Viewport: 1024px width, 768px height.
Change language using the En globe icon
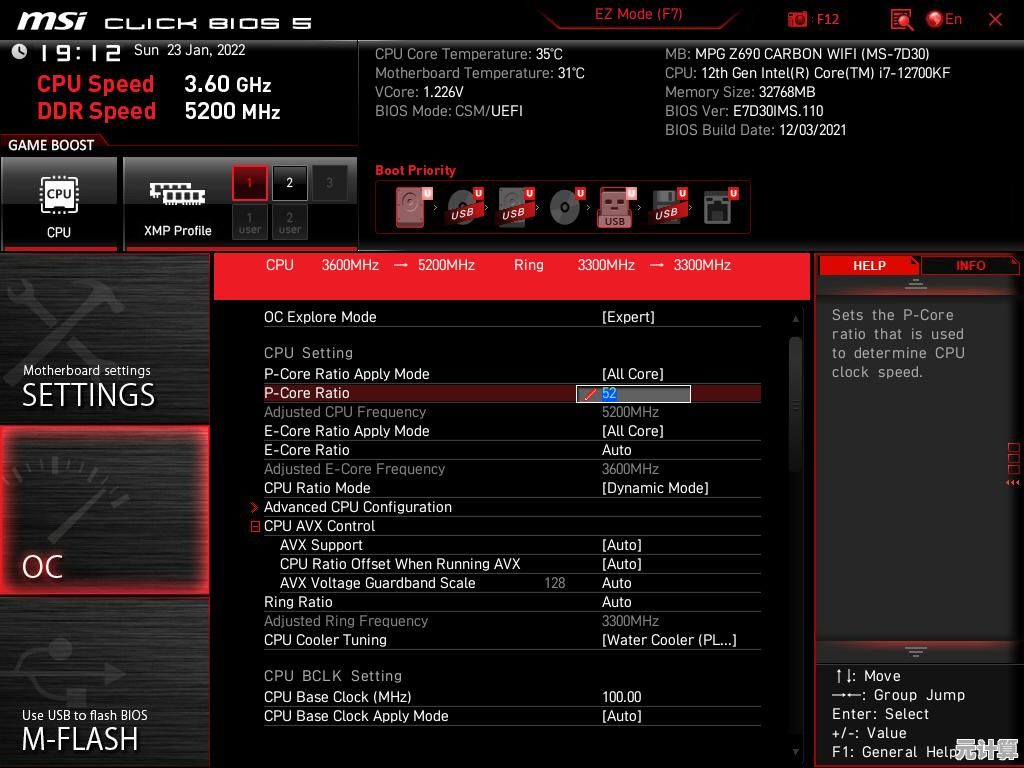(x=944, y=19)
